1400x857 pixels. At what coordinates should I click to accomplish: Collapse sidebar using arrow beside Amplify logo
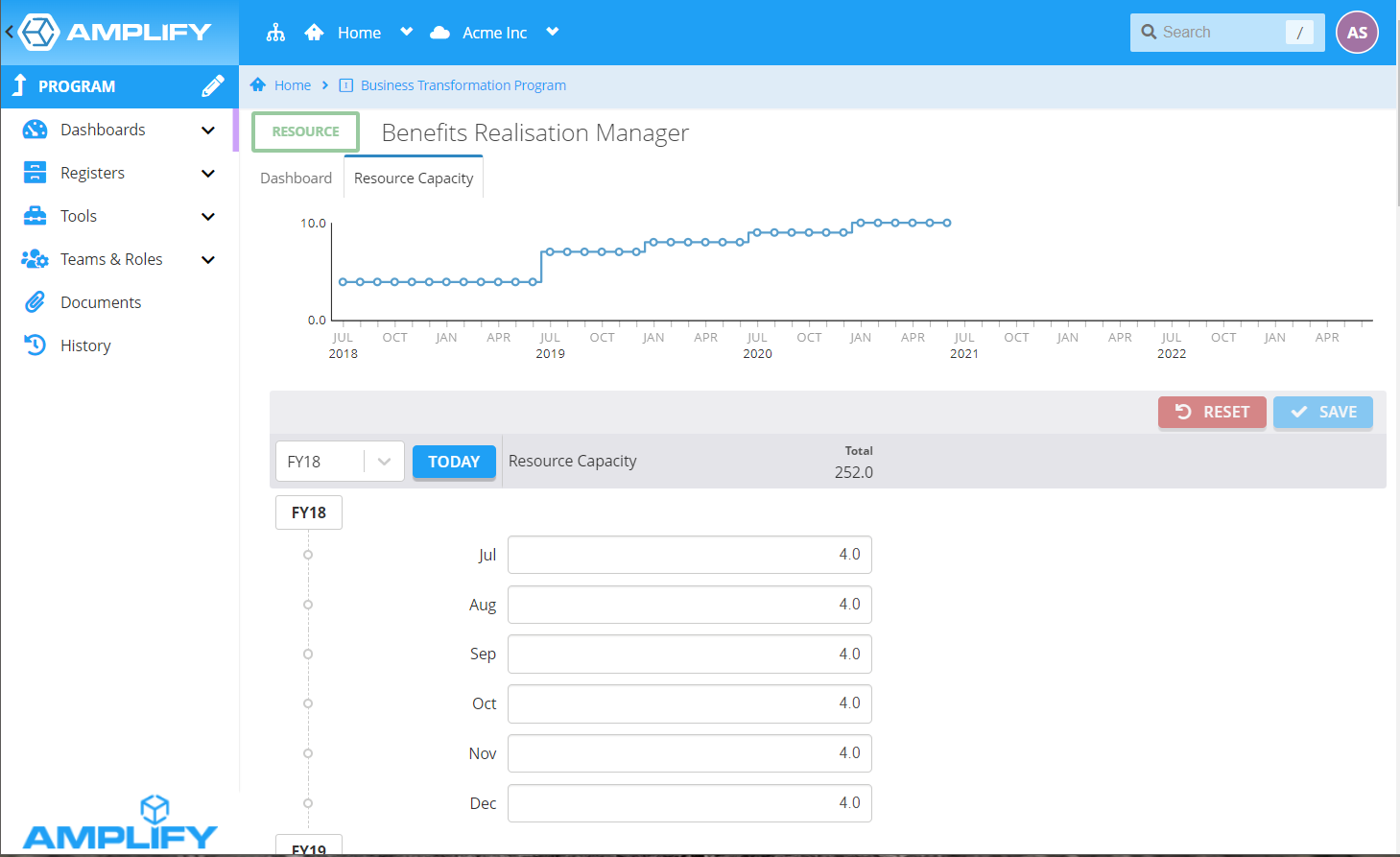point(9,32)
